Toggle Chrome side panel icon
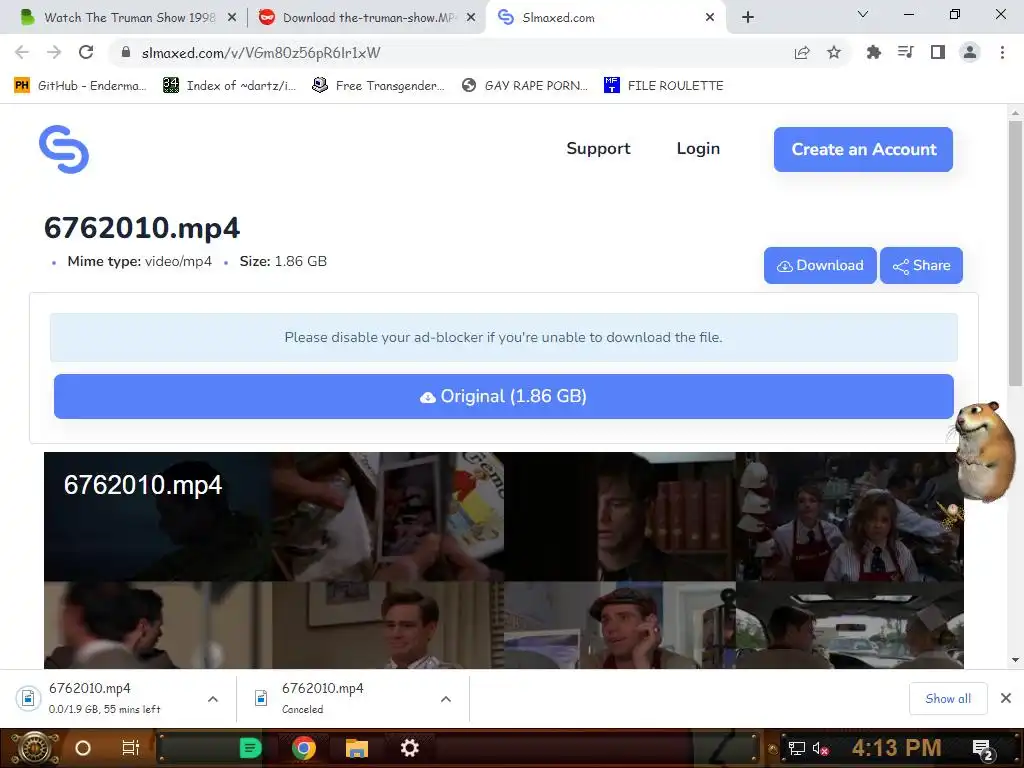Viewport: 1024px width, 768px height. (938, 52)
